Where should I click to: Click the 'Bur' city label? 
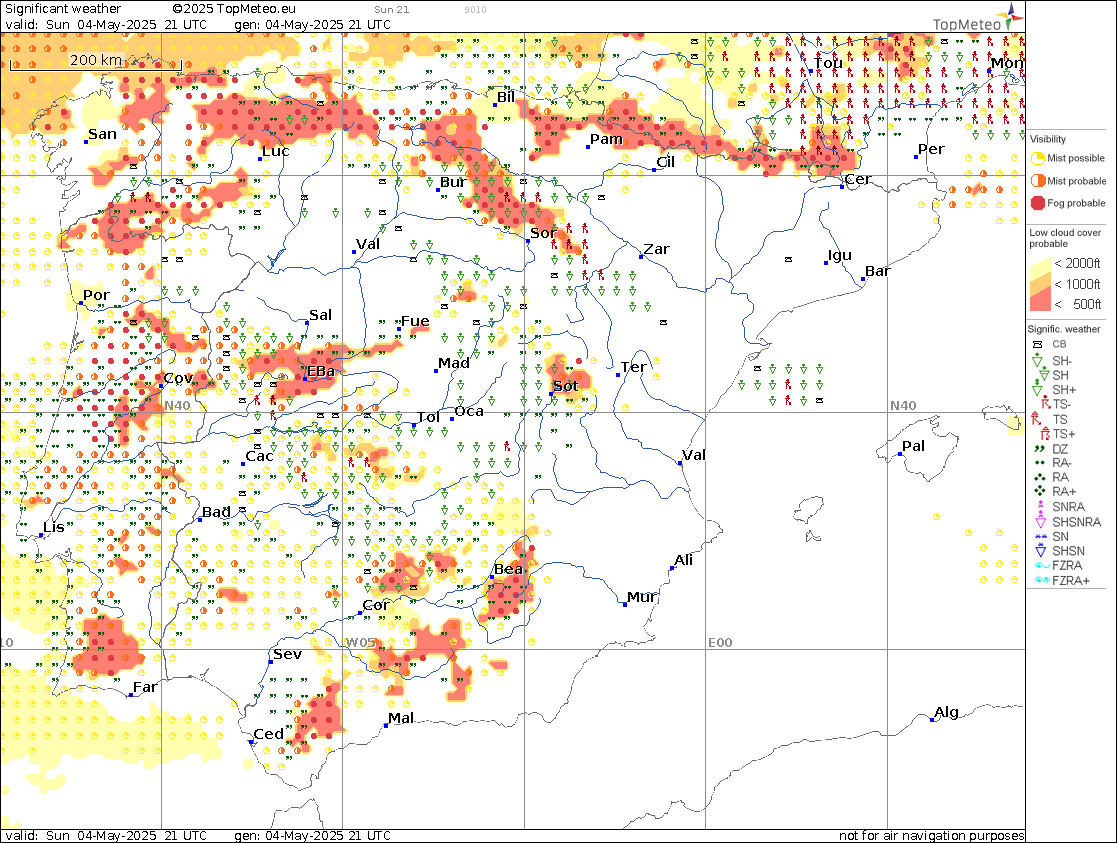[x=452, y=182]
